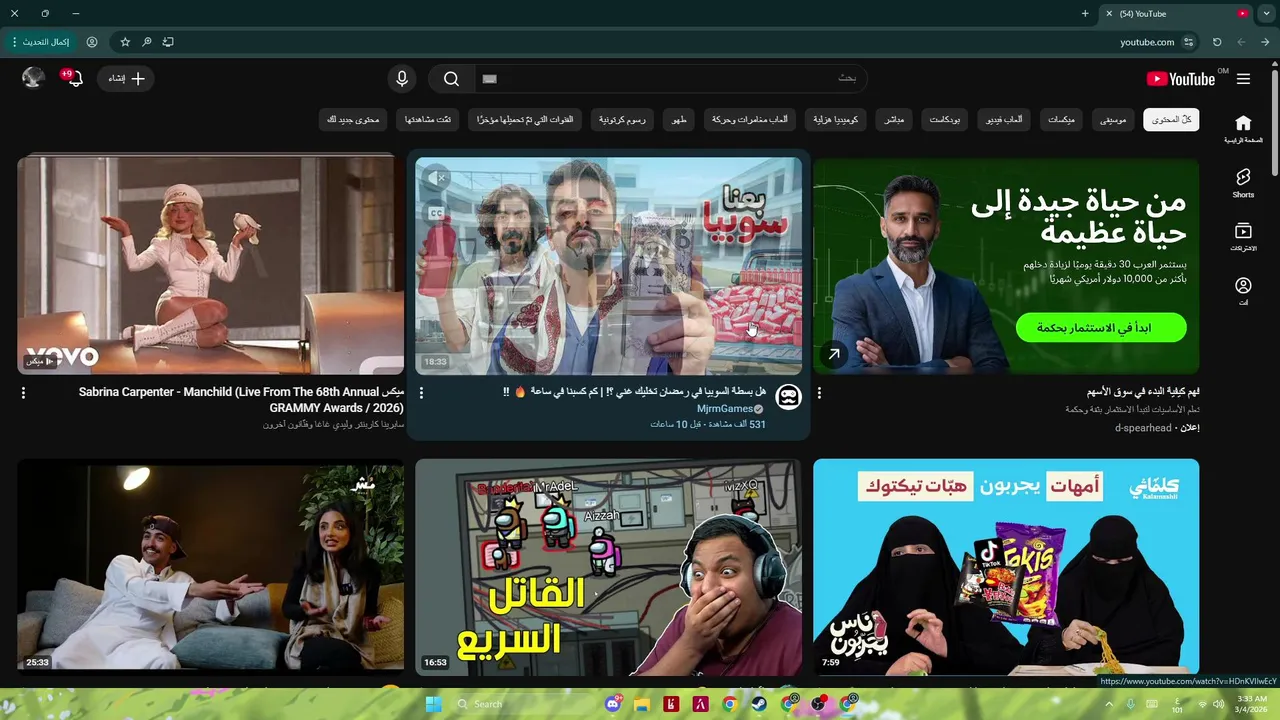Open Shorts from the sidebar
The width and height of the screenshot is (1280, 720).
pos(1243,183)
